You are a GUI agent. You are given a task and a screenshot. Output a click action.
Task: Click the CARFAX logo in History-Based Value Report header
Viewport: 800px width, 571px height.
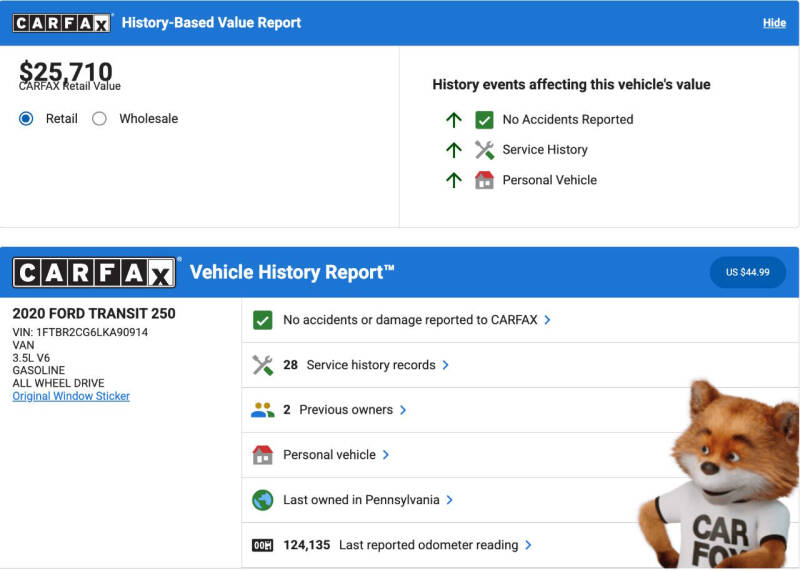62,22
